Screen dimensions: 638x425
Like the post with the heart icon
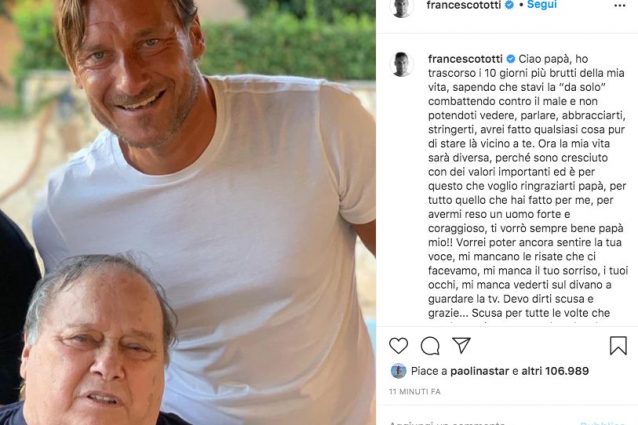(x=398, y=345)
